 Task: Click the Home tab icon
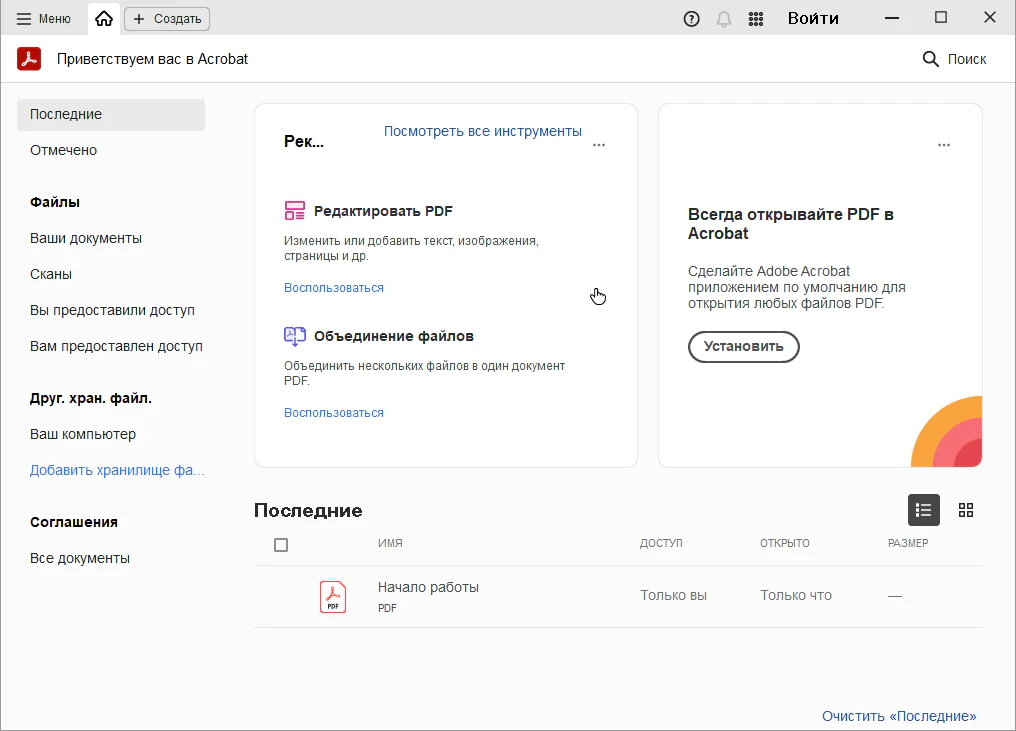pyautogui.click(x=104, y=18)
